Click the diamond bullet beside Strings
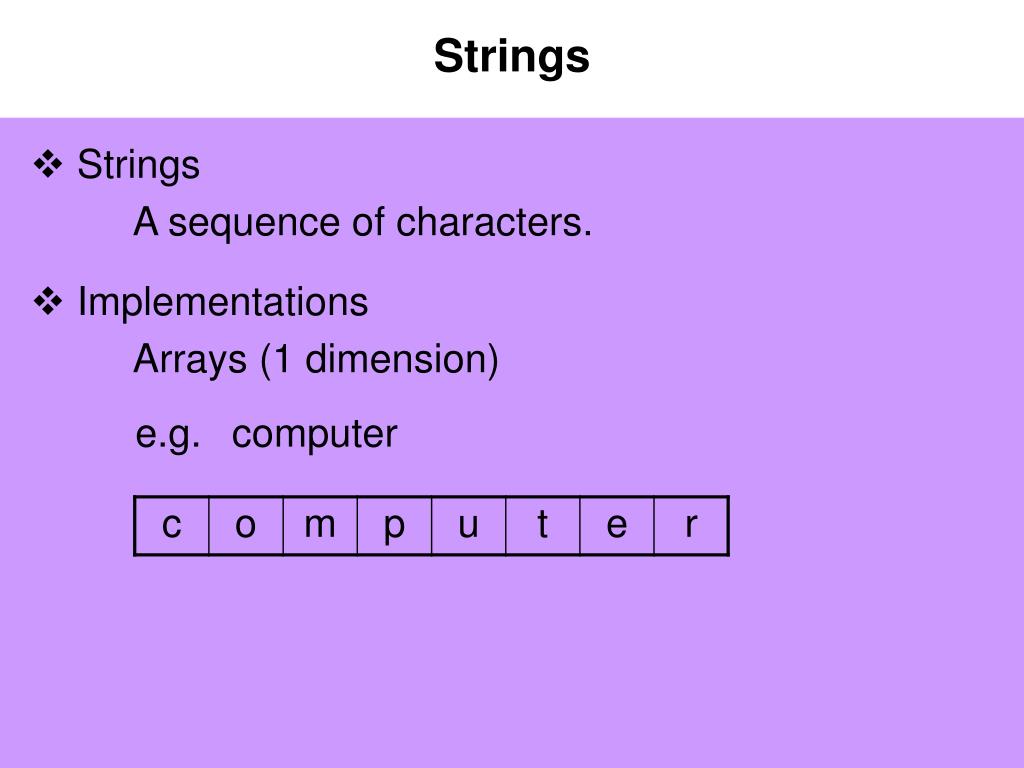Image resolution: width=1024 pixels, height=768 pixels. click(x=48, y=165)
